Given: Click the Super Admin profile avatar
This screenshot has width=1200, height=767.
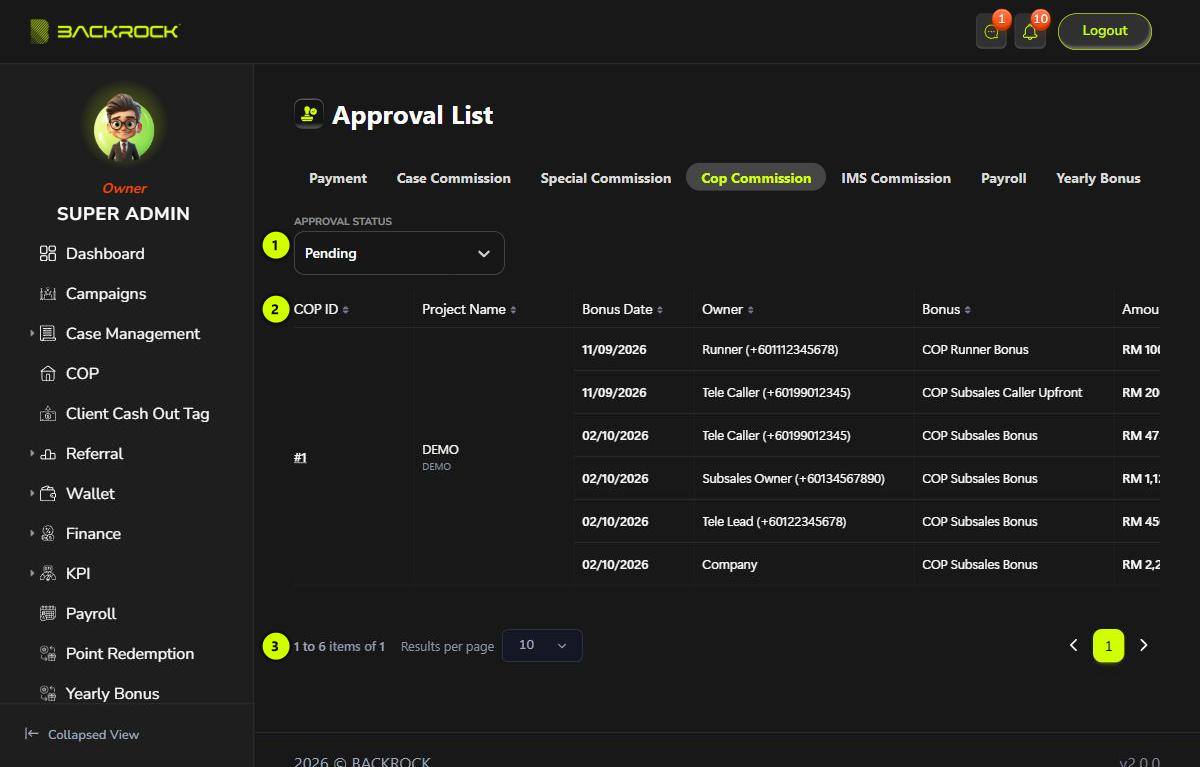Looking at the screenshot, I should [x=124, y=130].
